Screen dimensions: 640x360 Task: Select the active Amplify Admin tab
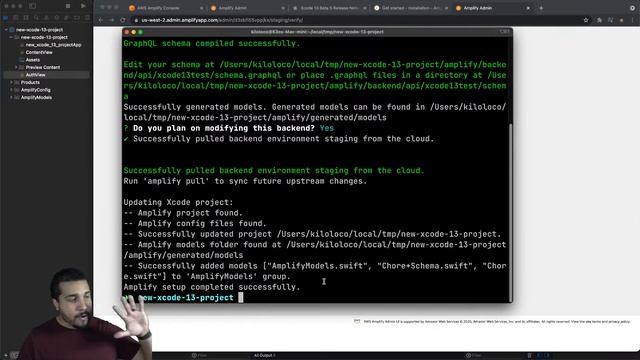coord(493,8)
